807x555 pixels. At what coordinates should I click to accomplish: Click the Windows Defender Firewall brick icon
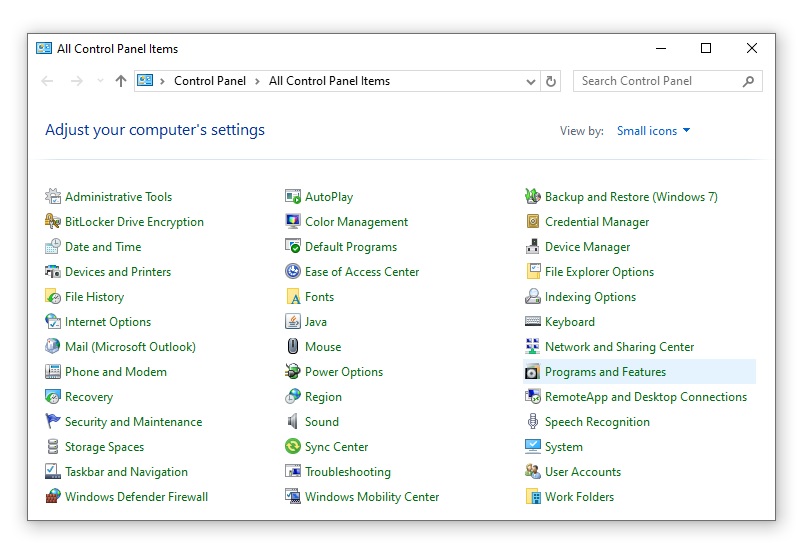tap(52, 496)
